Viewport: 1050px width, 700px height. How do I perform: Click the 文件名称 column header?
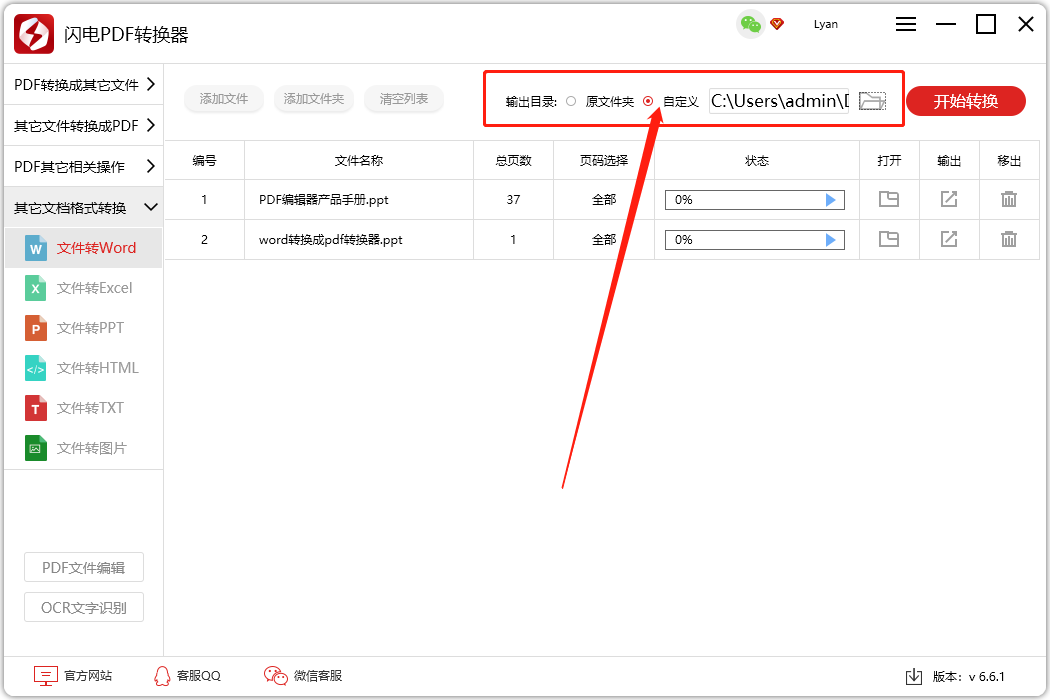coord(359,161)
